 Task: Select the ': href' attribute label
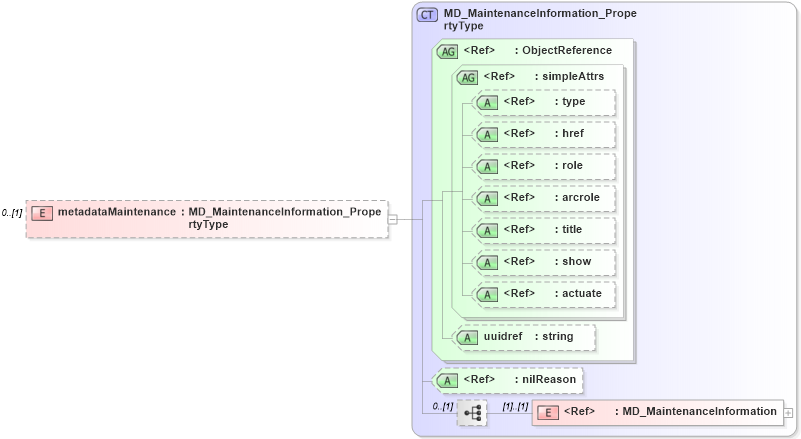click(x=569, y=133)
